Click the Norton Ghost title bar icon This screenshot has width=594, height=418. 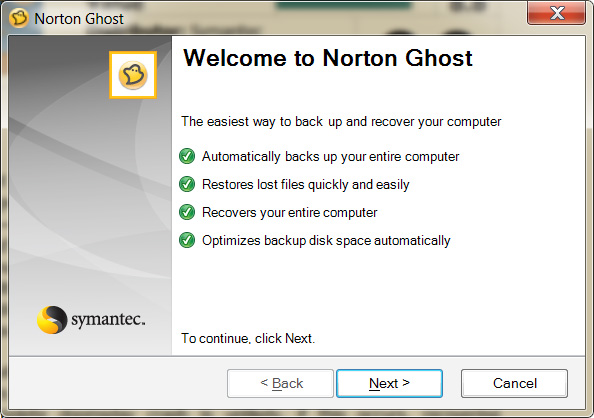[19, 18]
